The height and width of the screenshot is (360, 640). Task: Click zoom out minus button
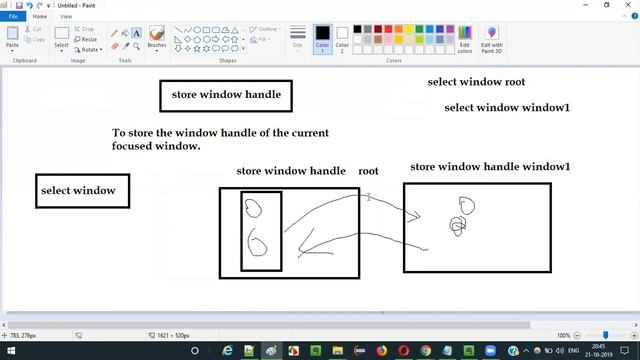577,336
